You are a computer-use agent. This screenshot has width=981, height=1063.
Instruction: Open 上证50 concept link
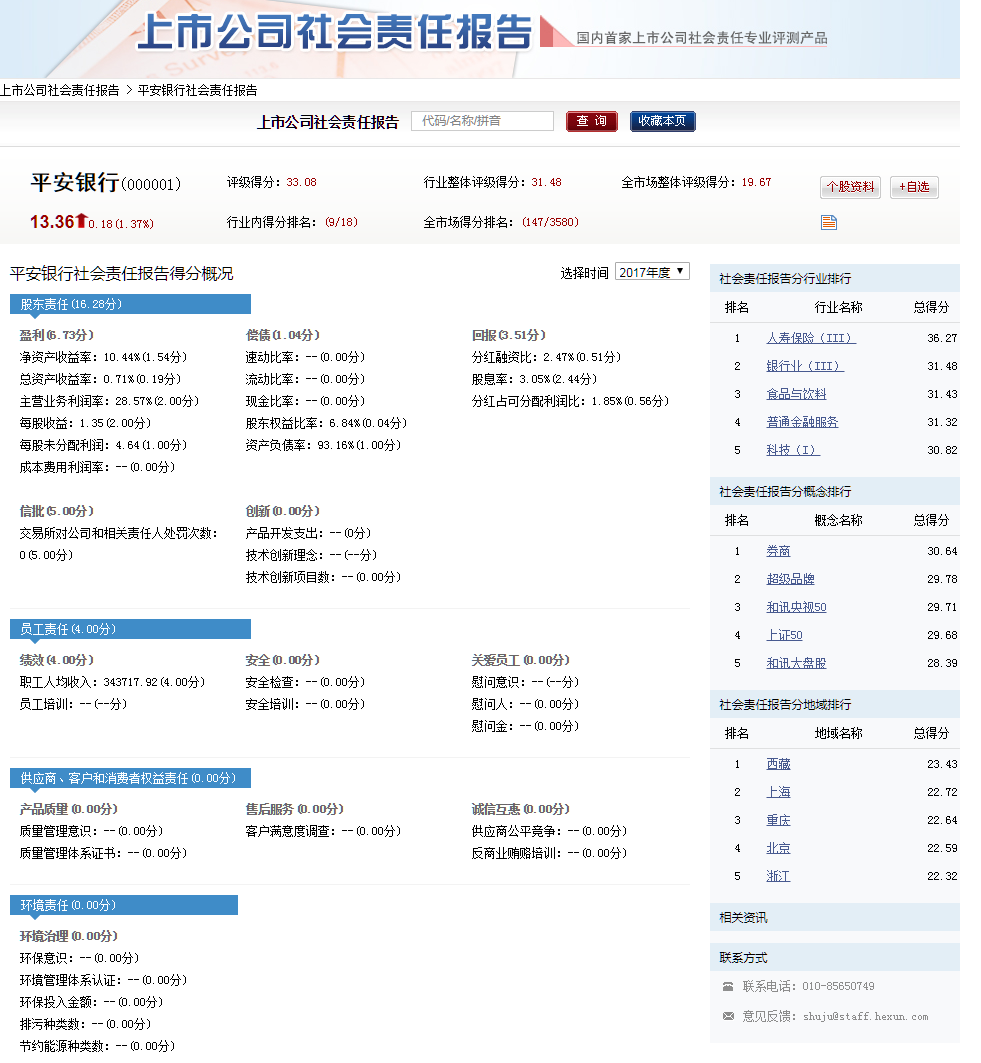(x=784, y=635)
